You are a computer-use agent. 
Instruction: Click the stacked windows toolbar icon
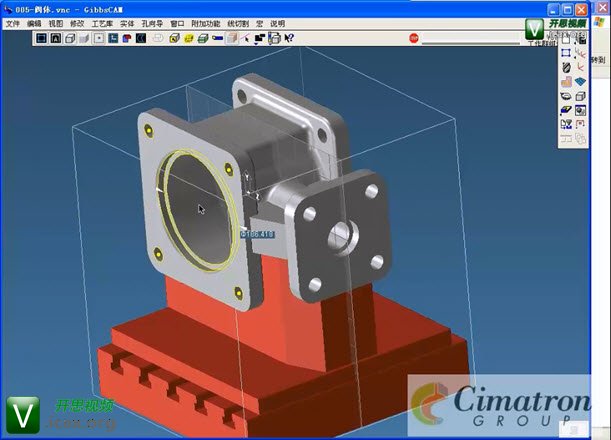pyautogui.click(x=274, y=38)
